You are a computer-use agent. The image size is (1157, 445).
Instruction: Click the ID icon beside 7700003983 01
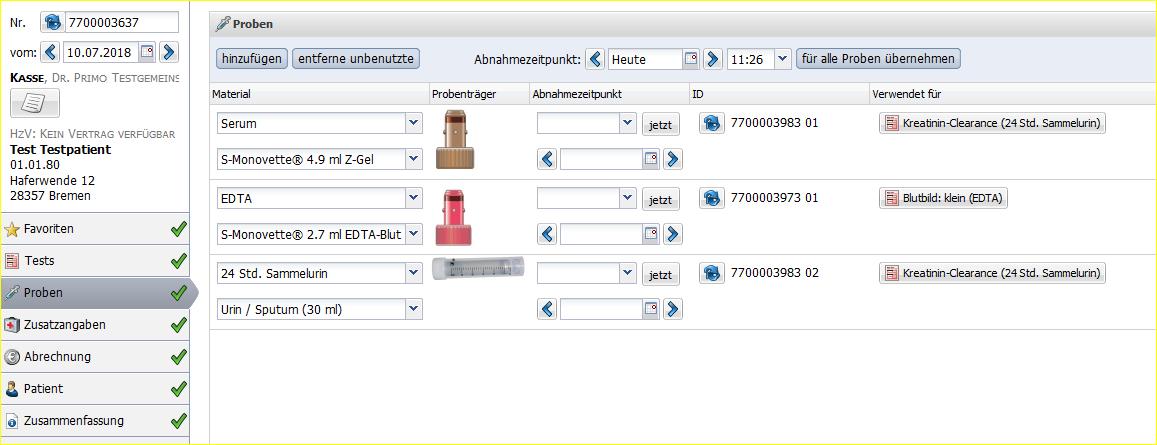click(x=712, y=123)
